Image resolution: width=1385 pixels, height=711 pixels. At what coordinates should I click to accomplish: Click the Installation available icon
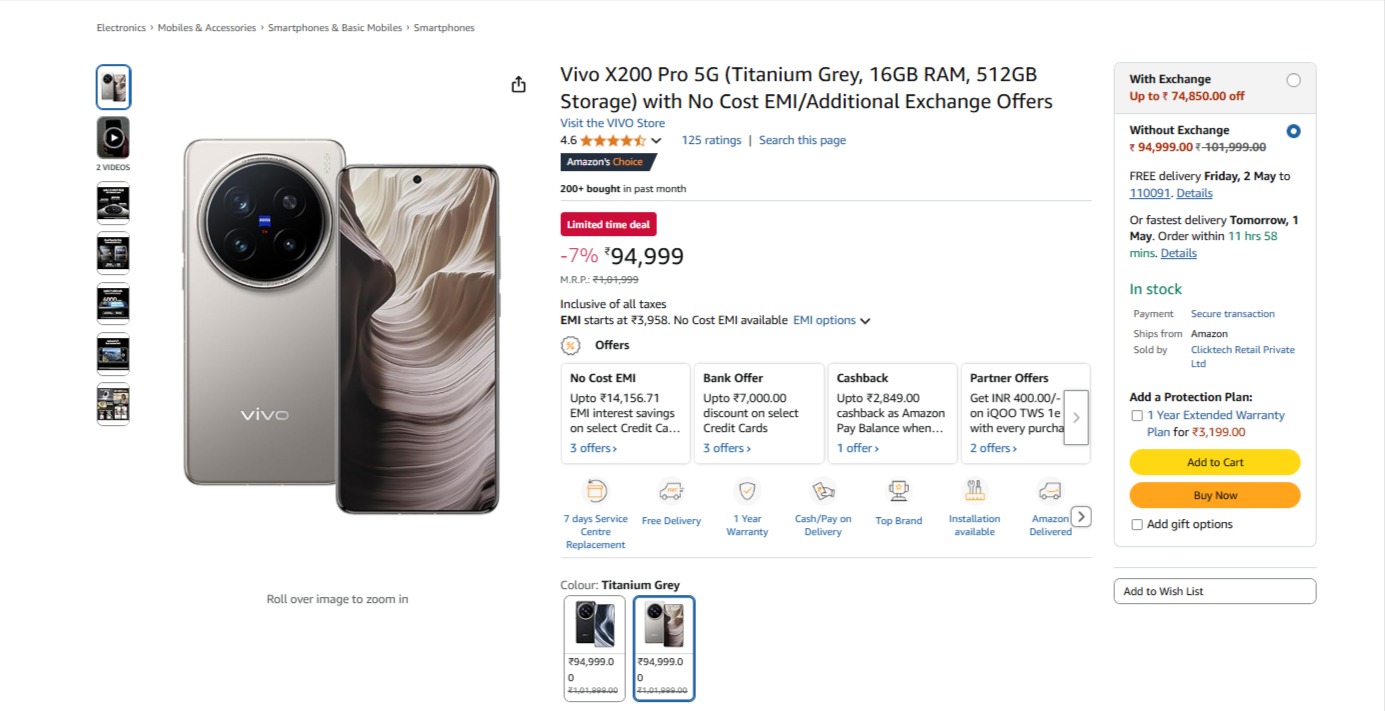(x=974, y=491)
